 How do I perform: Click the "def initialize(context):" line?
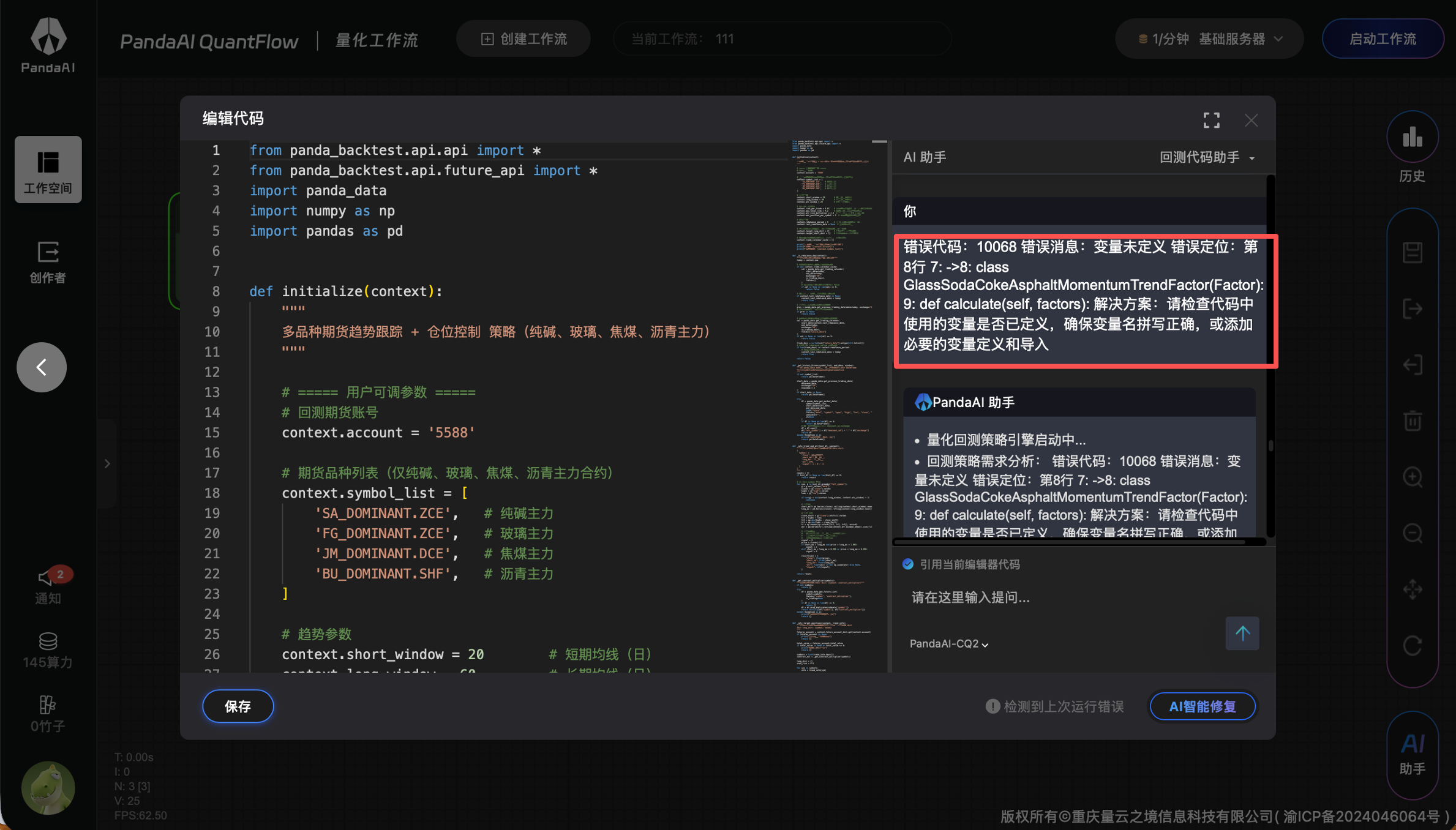tap(345, 292)
